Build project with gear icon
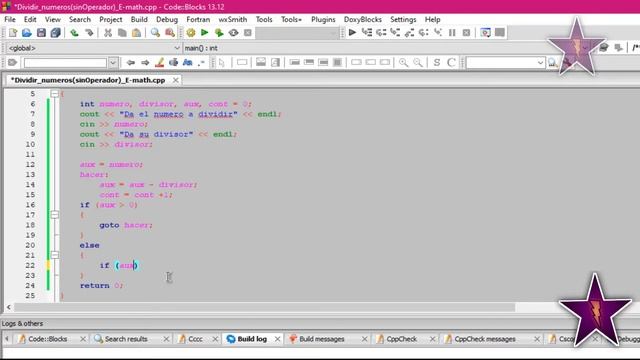This screenshot has width=640, height=360. coord(191,33)
